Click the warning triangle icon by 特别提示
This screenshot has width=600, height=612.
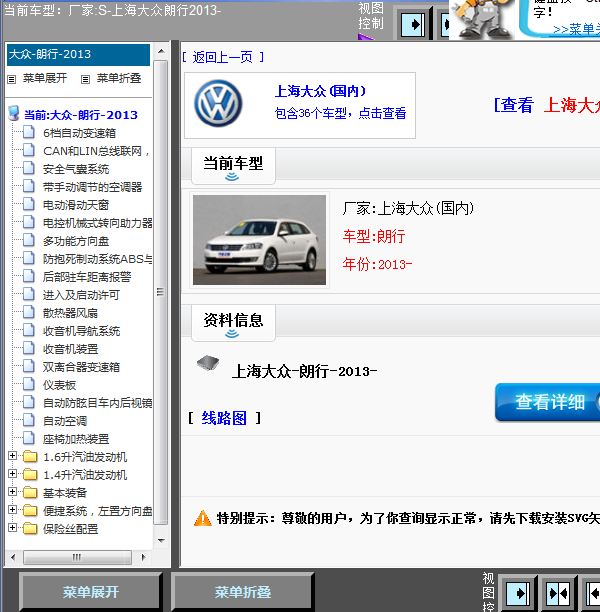[203, 519]
